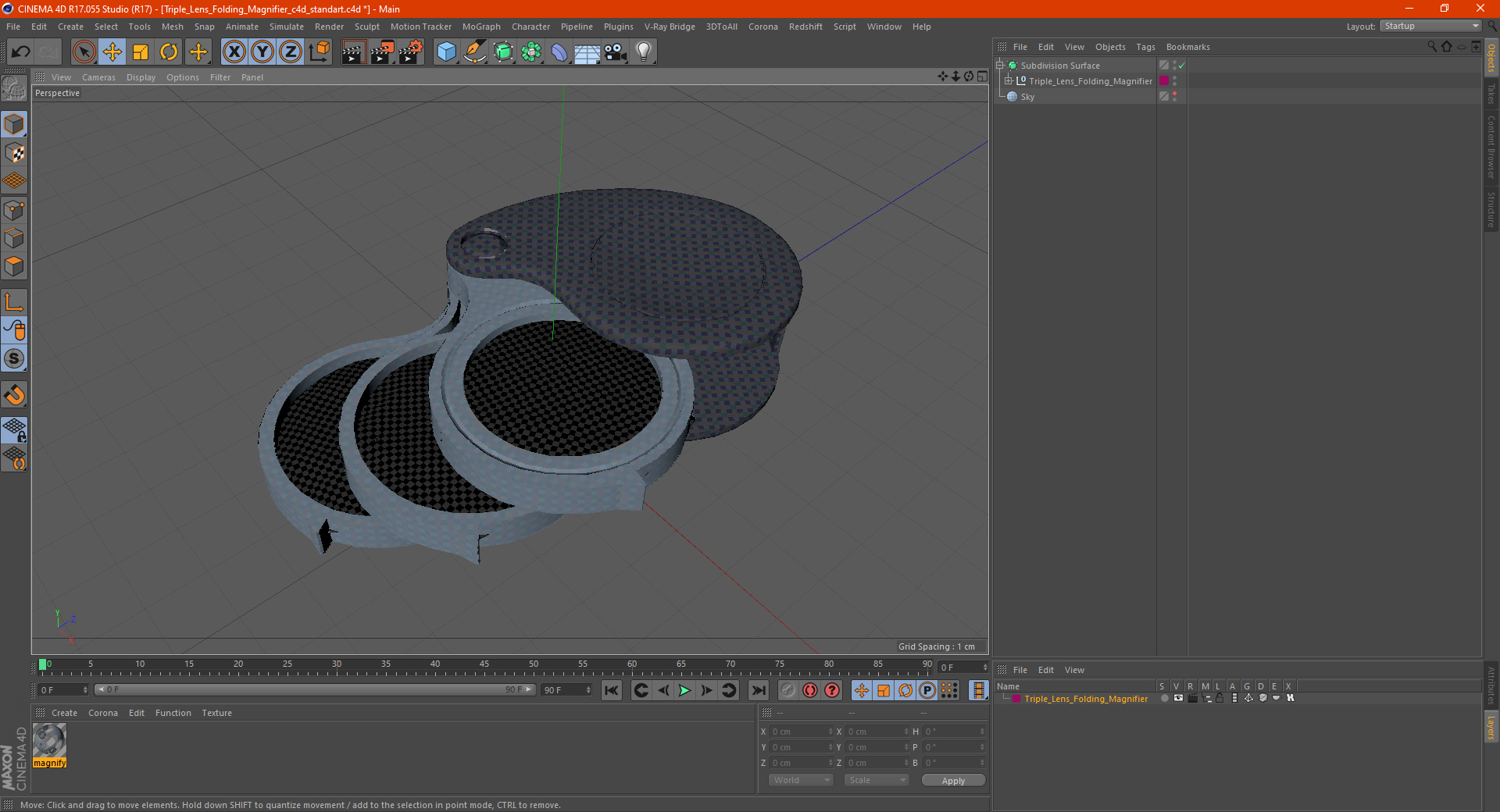This screenshot has height=812, width=1500.
Task: Go to start of animation
Action: coord(612,690)
